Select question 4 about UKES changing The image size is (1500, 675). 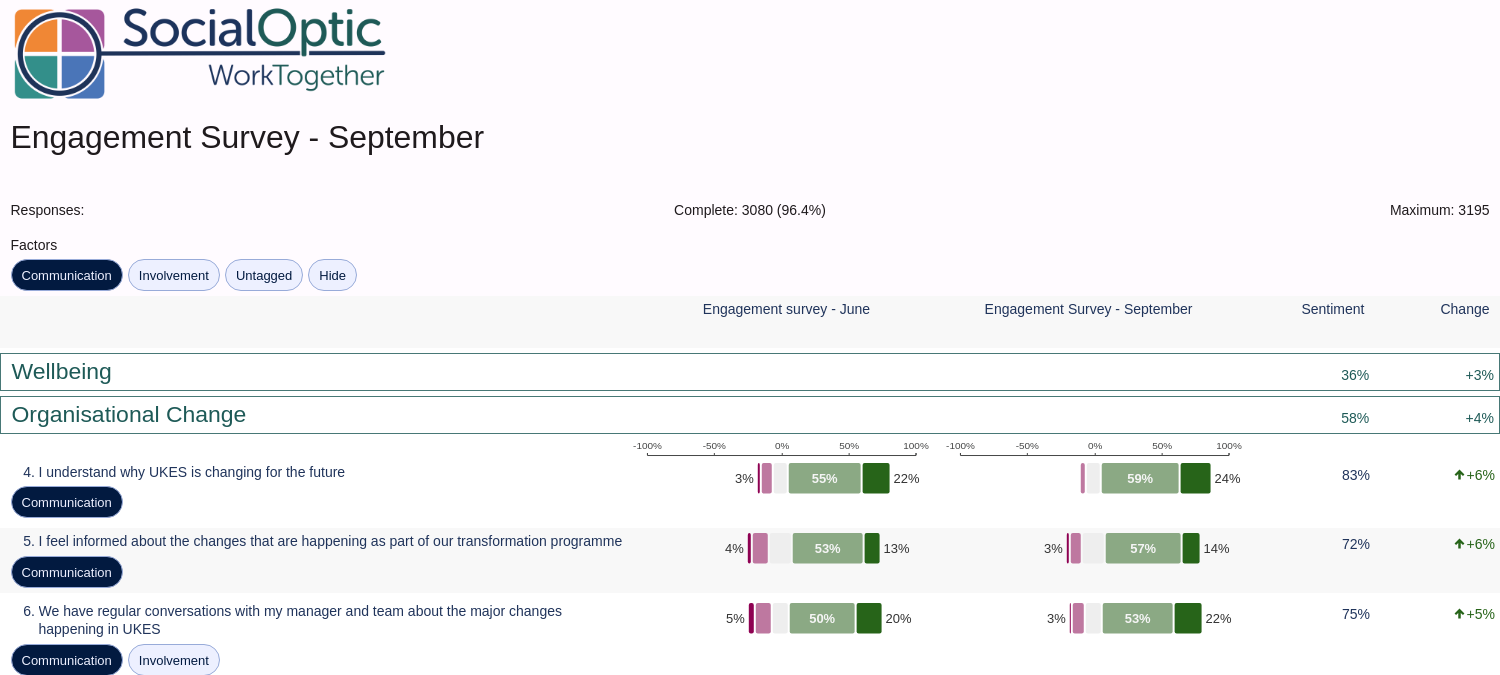pos(184,472)
